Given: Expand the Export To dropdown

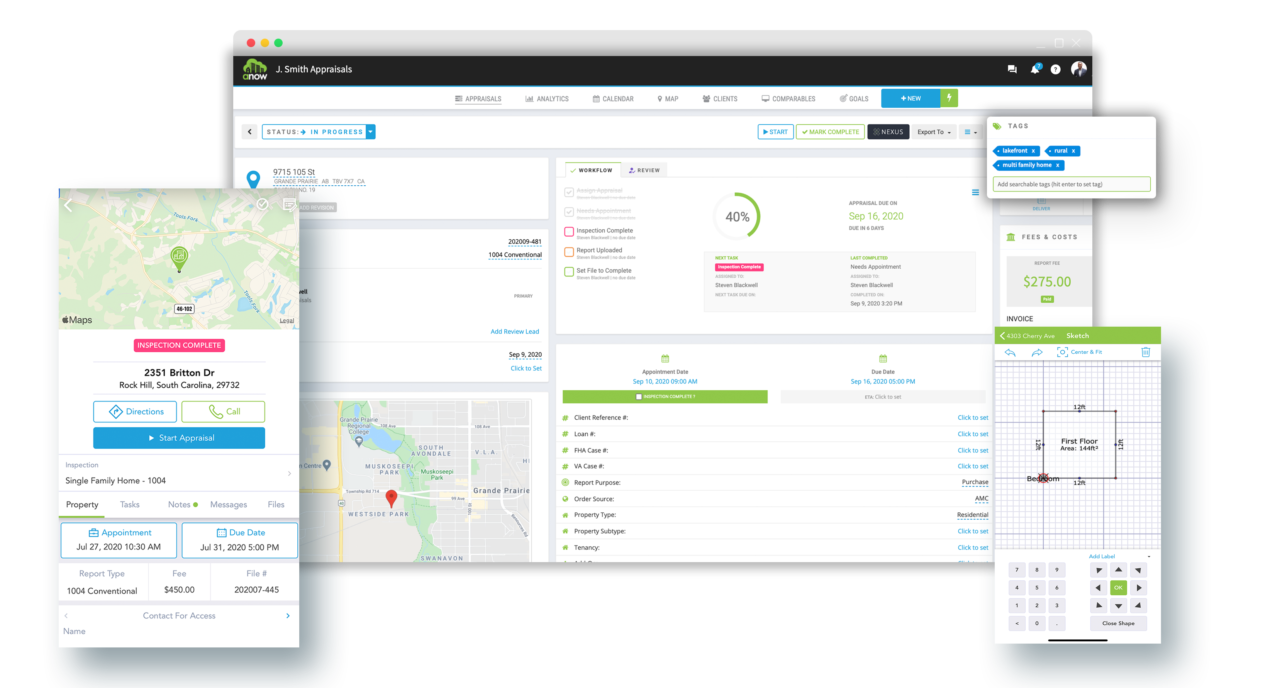Looking at the screenshot, I should 934,132.
